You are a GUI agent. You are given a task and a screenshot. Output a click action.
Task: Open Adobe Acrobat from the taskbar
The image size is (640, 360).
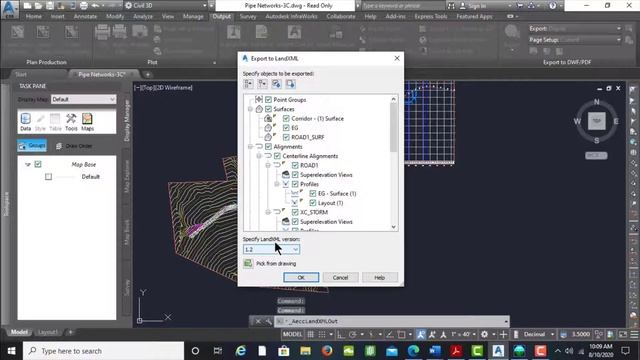pyautogui.click(x=456, y=351)
